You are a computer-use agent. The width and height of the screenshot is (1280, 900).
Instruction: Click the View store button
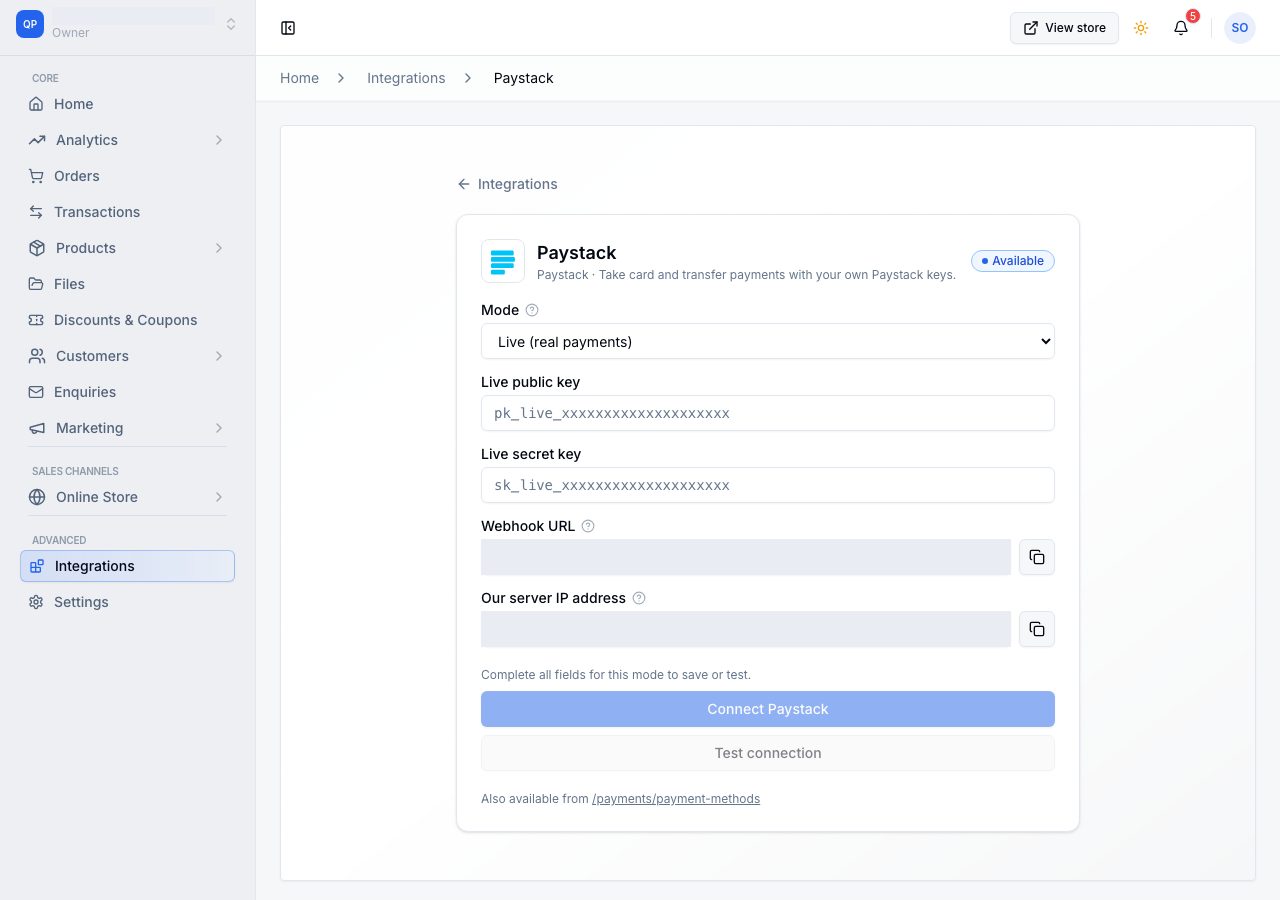(1064, 28)
